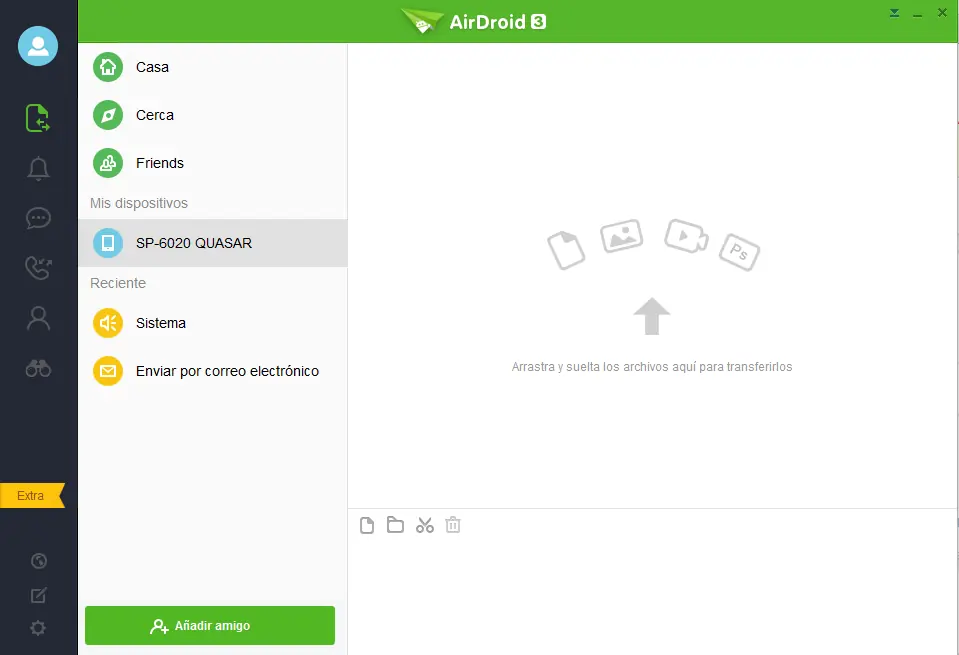Screen dimensions: 959x655
Task: Click the Añadir amigo button
Action: click(210, 625)
